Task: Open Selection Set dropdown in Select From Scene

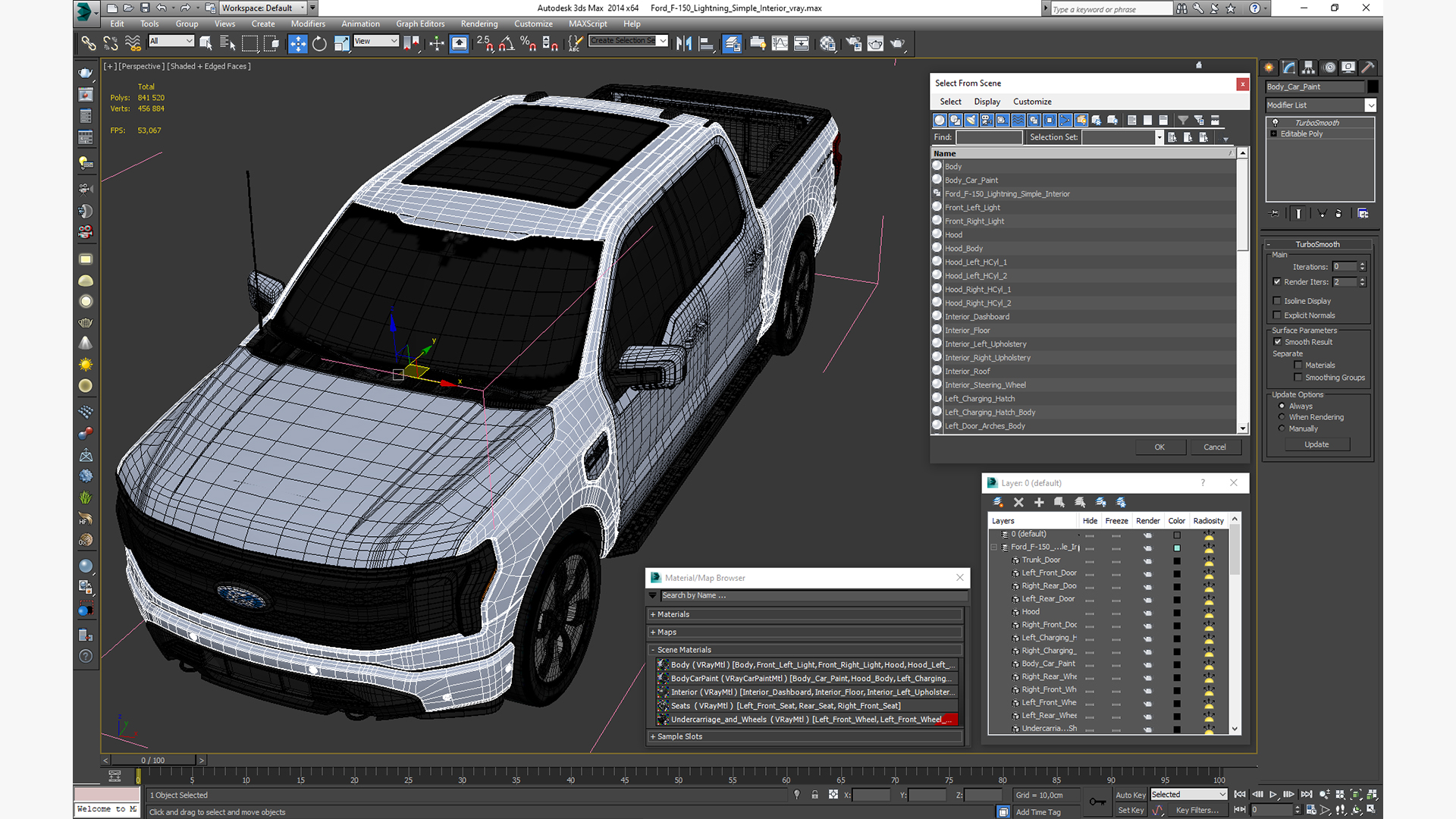Action: click(1159, 137)
